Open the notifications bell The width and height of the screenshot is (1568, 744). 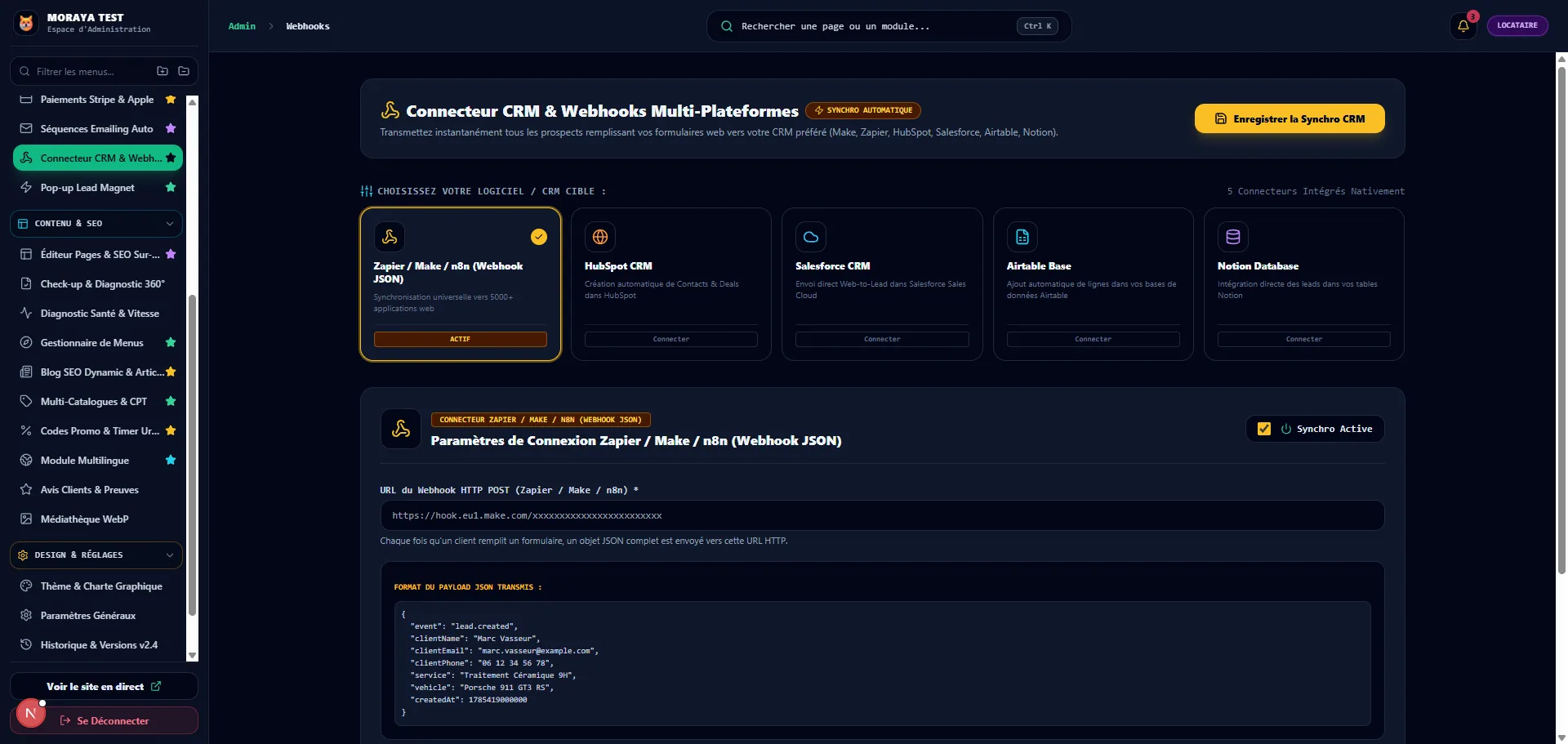[x=1463, y=25]
